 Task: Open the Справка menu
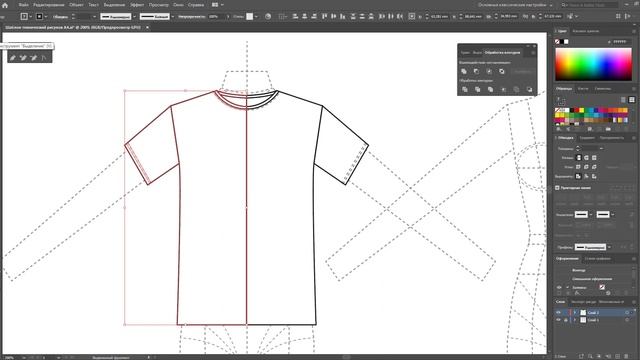(196, 5)
